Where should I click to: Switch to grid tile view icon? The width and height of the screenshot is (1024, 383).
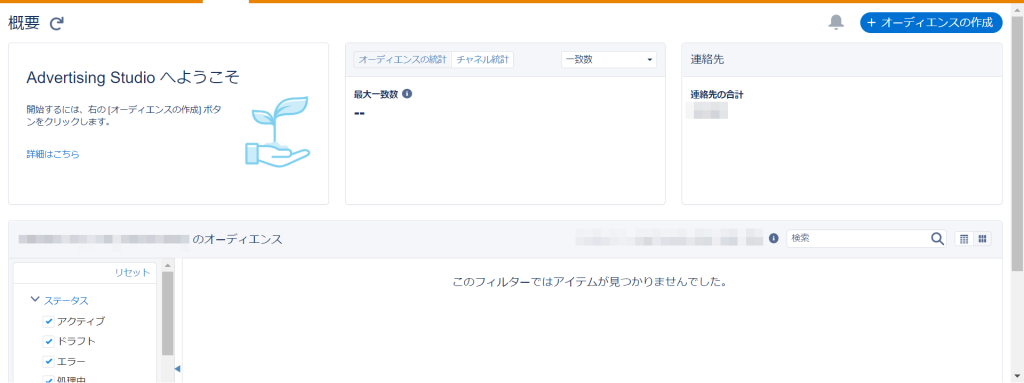click(982, 239)
